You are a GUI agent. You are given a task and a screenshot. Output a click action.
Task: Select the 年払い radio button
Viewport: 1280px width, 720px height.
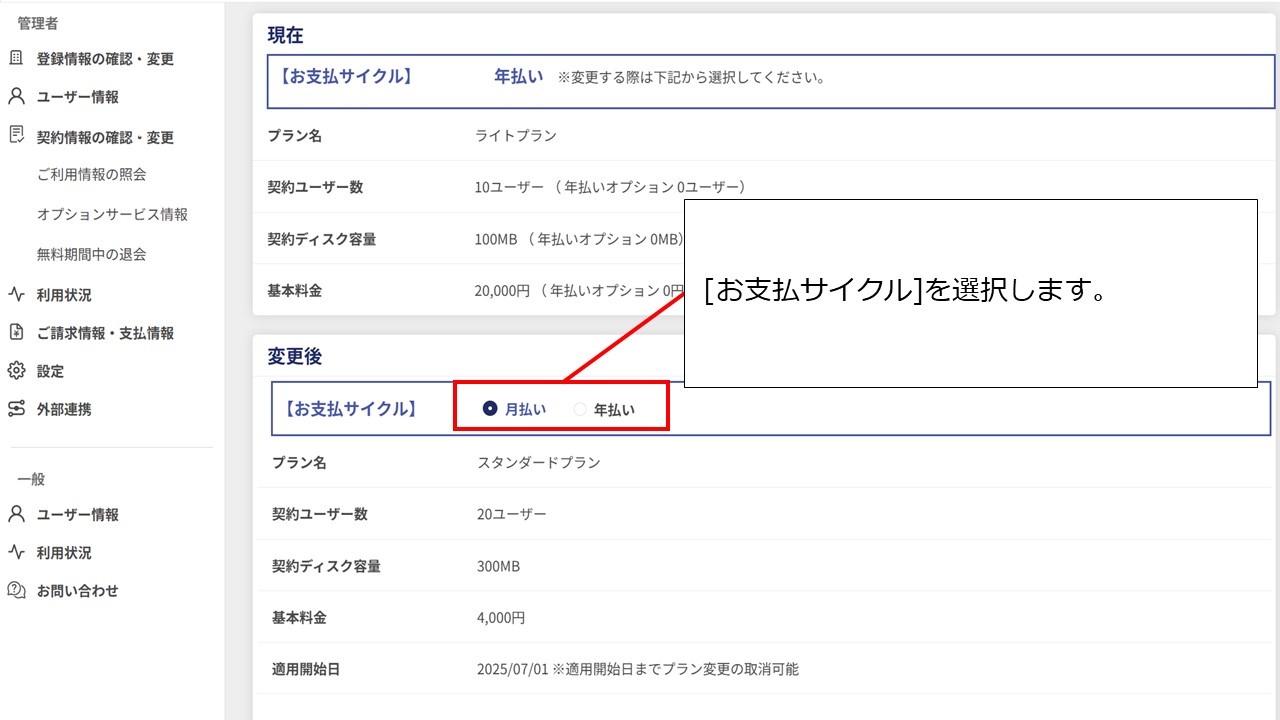click(580, 409)
